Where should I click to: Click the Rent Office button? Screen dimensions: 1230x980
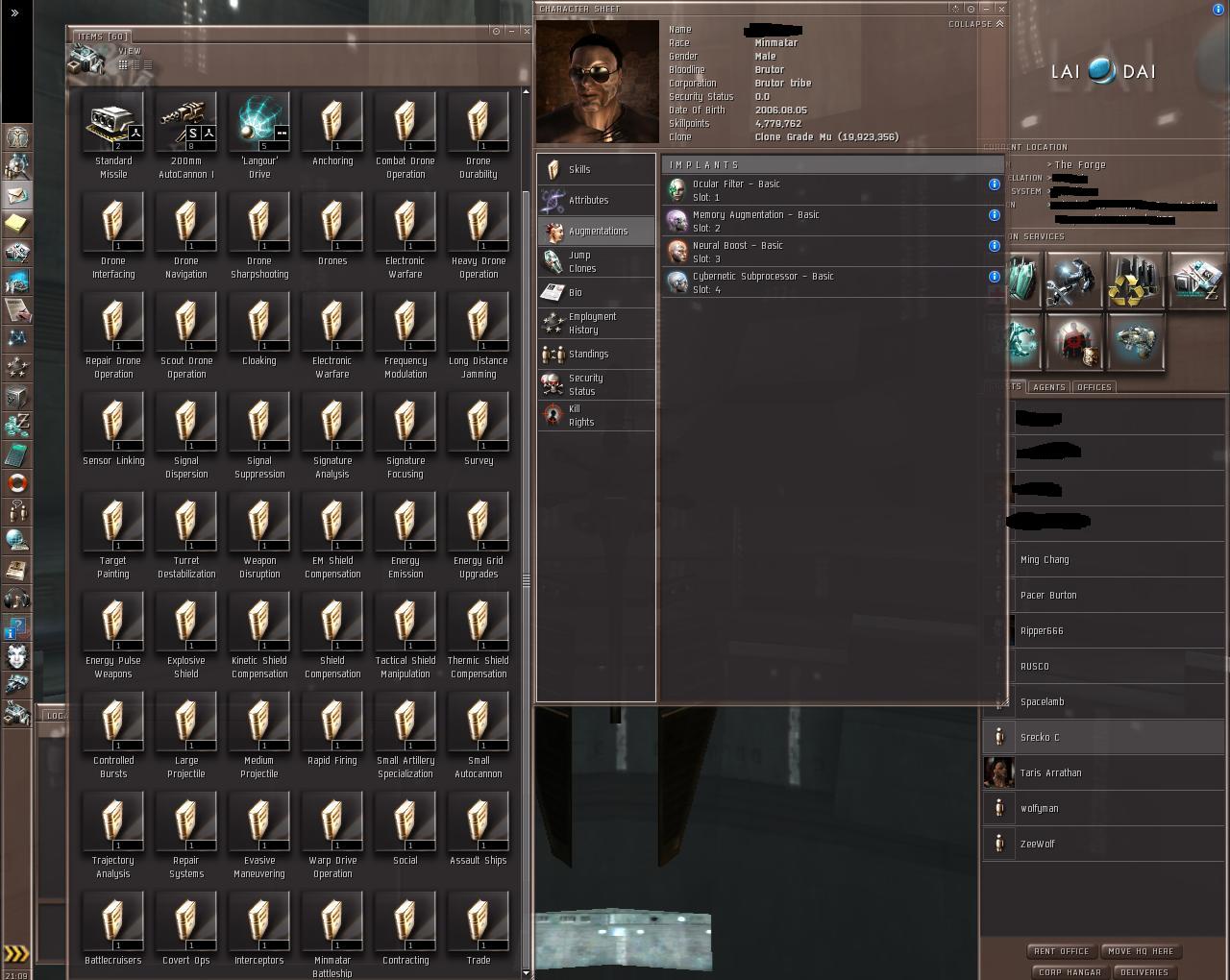1062,951
